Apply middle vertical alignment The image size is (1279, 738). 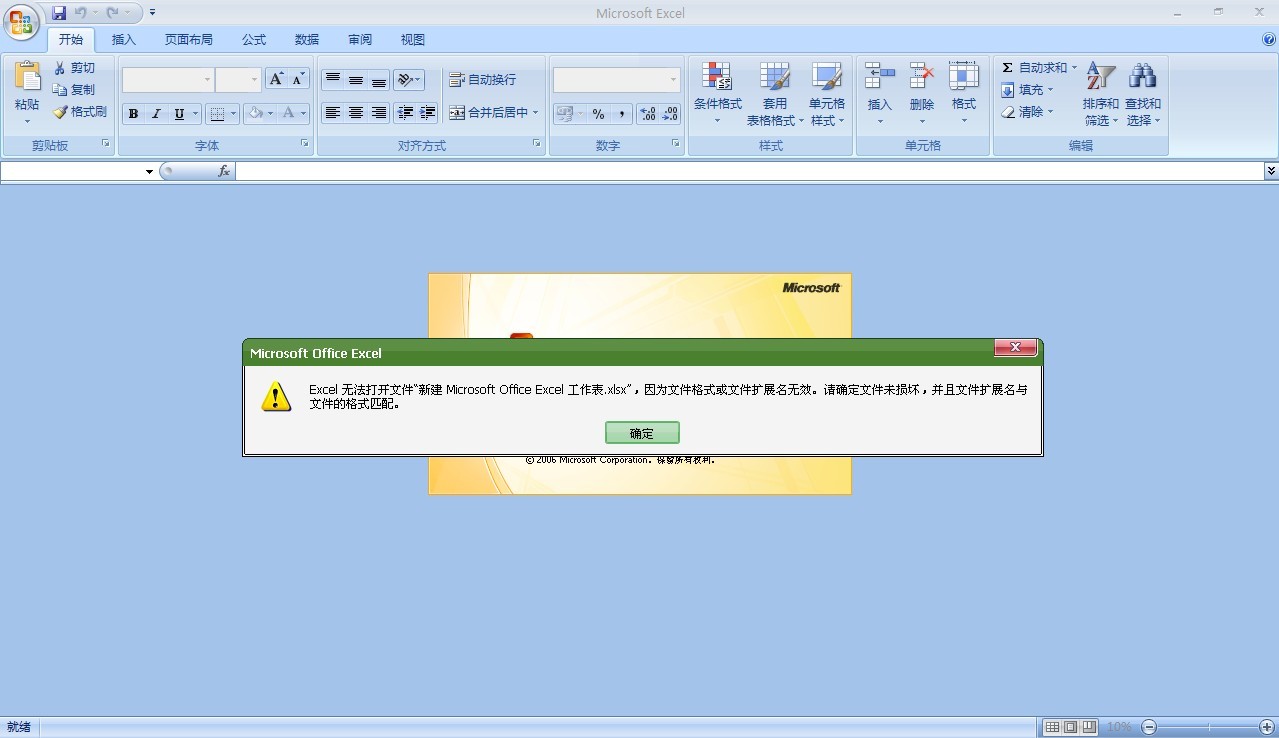356,80
